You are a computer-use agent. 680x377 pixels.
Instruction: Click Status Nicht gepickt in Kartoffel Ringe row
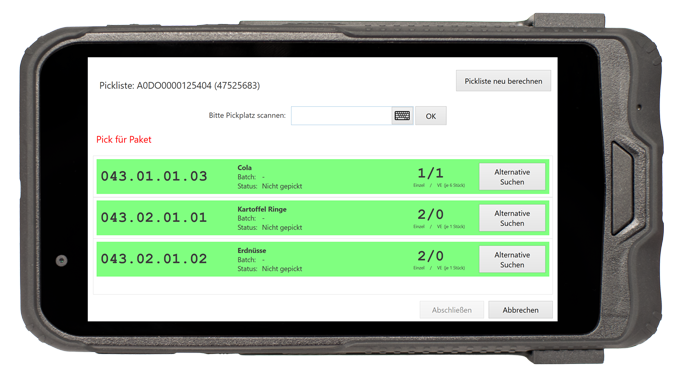pos(270,227)
